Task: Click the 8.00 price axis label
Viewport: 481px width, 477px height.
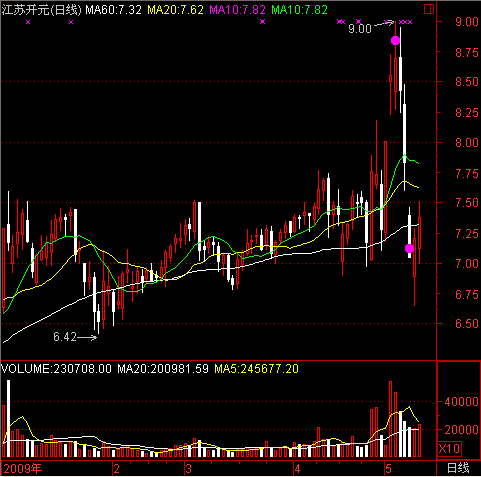Action: click(467, 143)
